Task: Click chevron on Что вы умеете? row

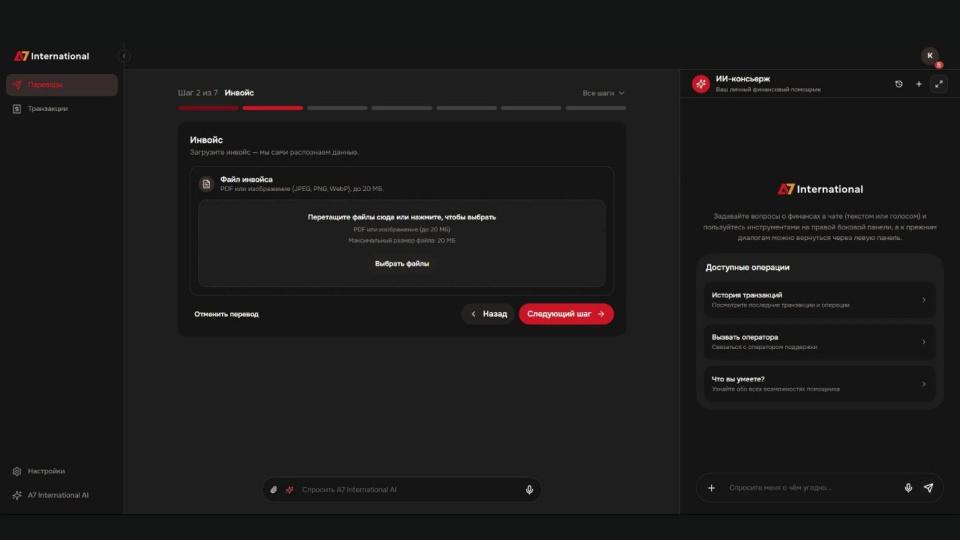Action: [x=924, y=384]
